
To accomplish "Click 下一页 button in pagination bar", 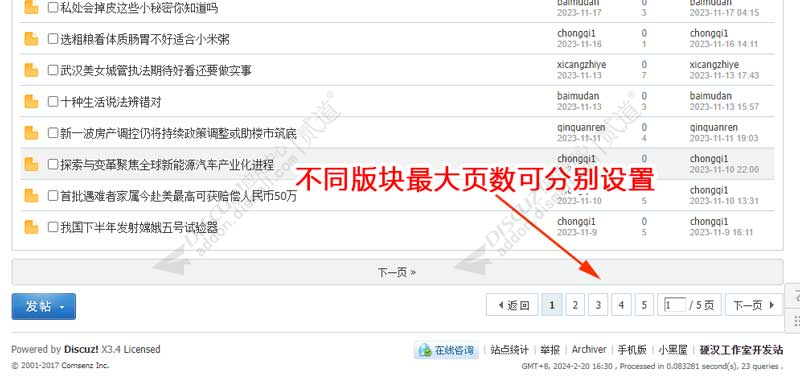I will click(754, 305).
